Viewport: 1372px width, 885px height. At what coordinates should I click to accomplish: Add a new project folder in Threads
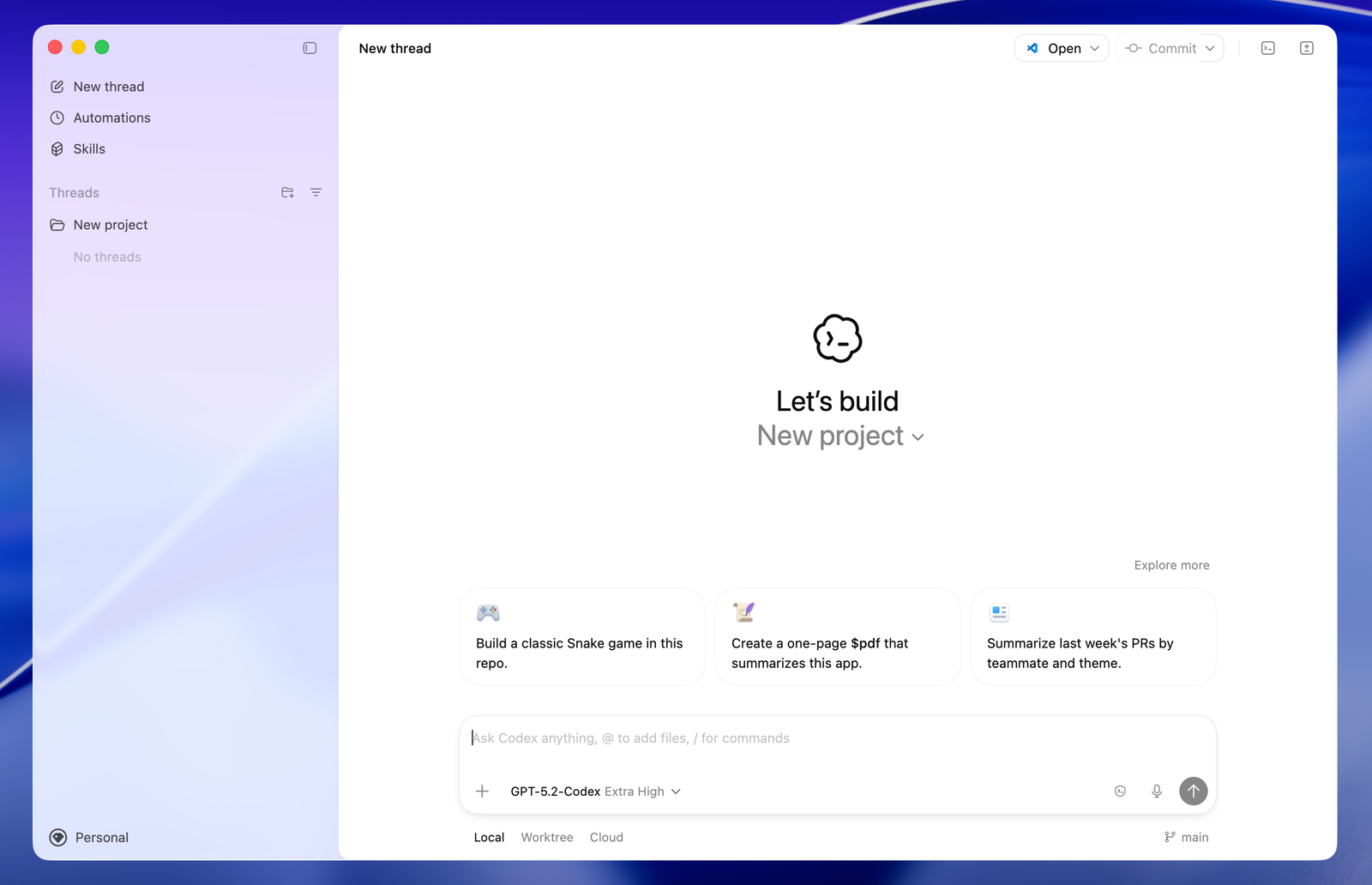287,192
